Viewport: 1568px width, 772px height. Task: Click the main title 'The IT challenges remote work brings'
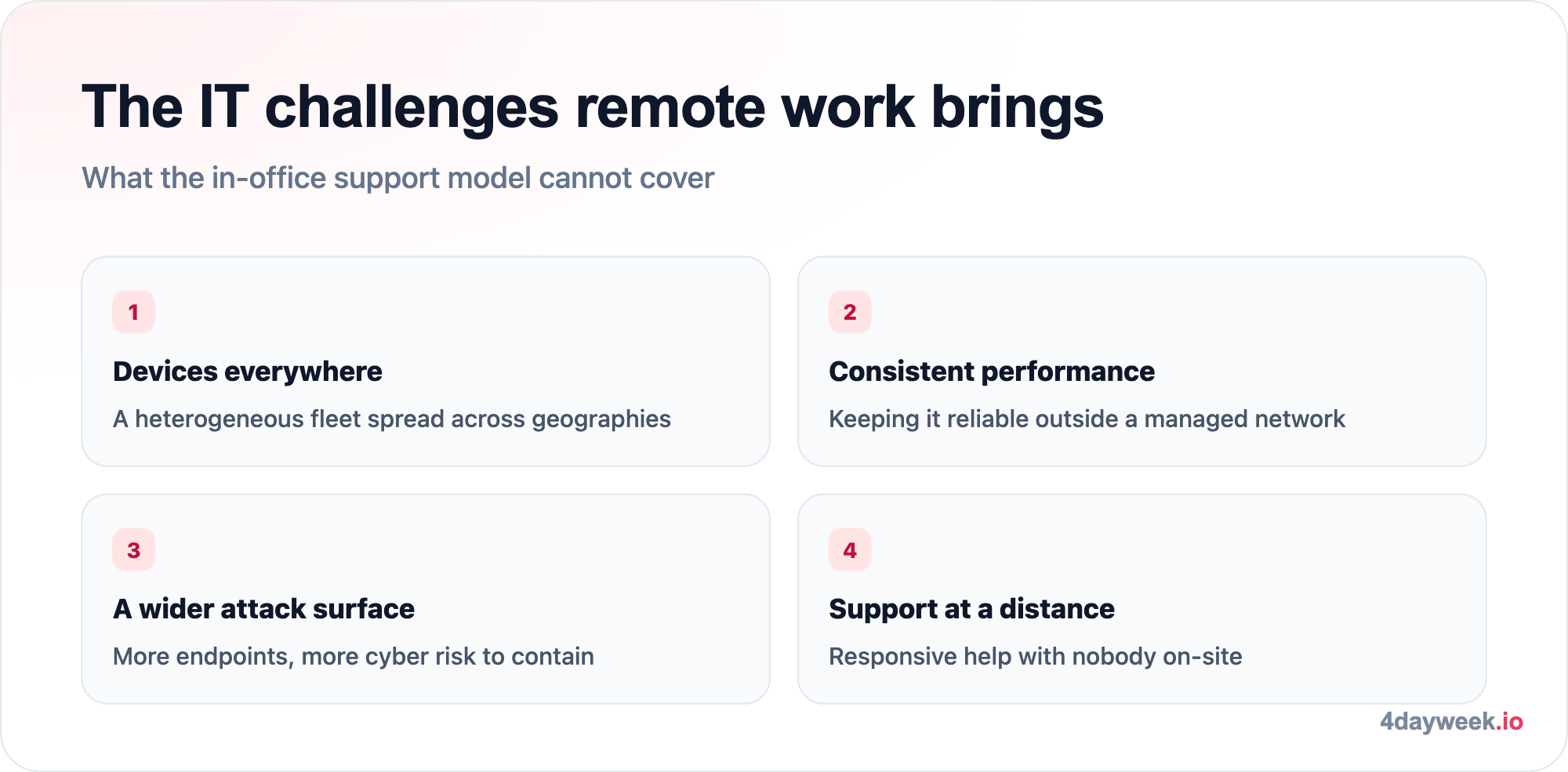tap(593, 107)
